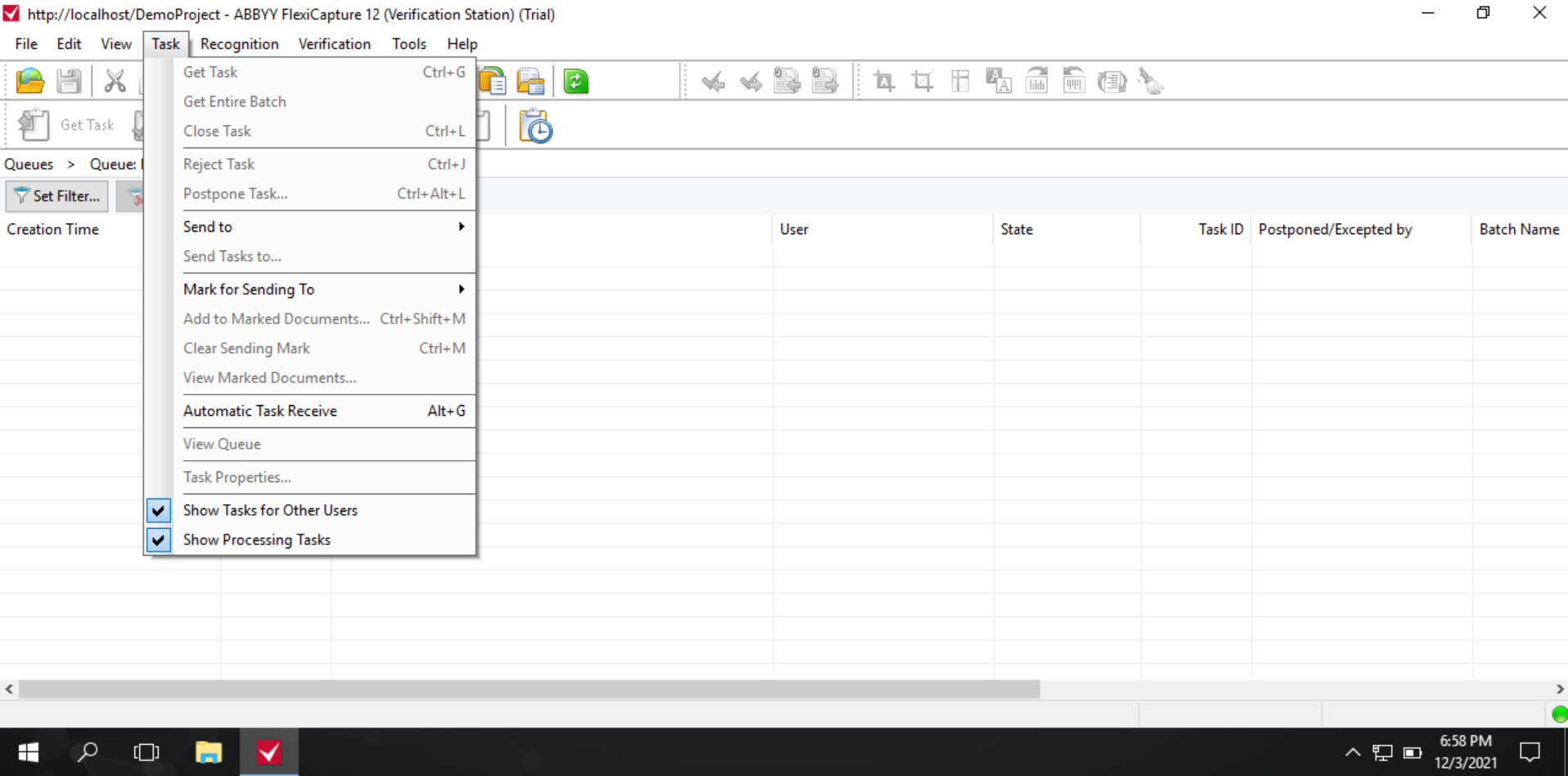Expand the Send to submenu
The height and width of the screenshot is (776, 1568).
pyautogui.click(x=310, y=227)
